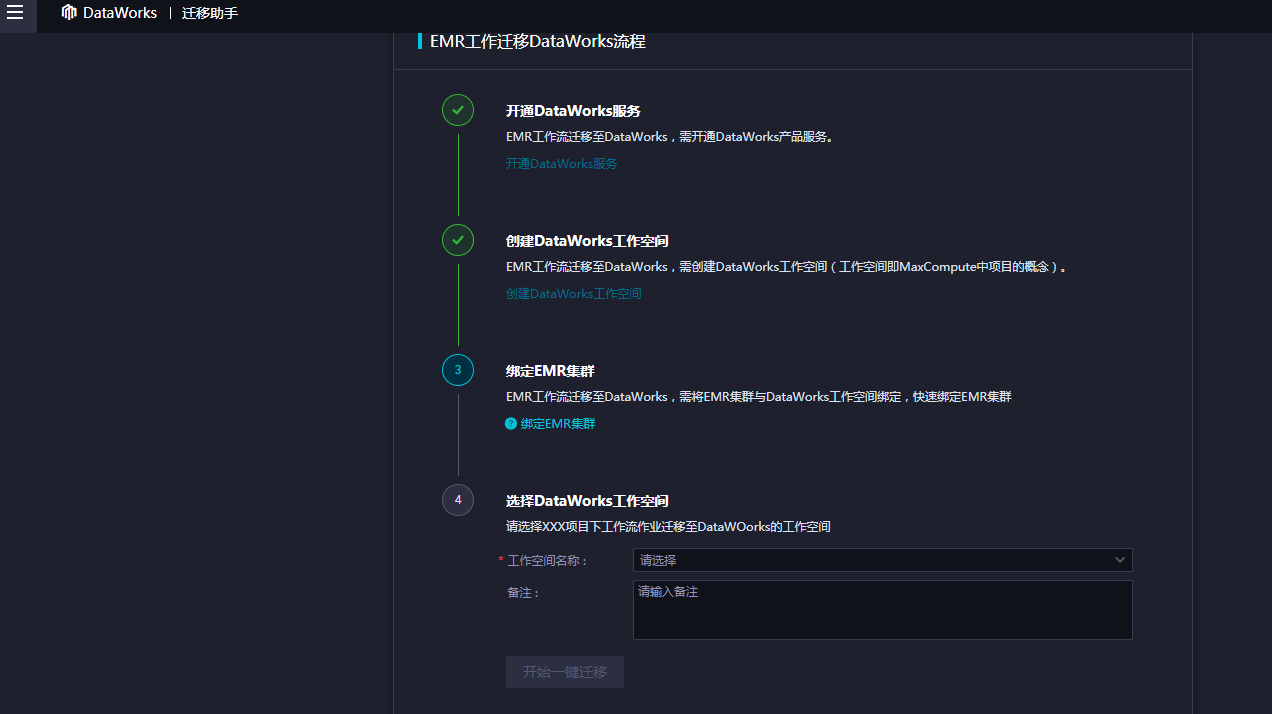Click the 创建DataWorks工作空间 step heading

(587, 241)
